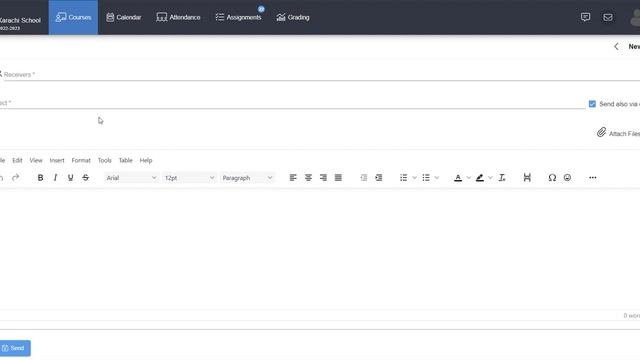Align text left
640x360 pixels.
click(293, 178)
